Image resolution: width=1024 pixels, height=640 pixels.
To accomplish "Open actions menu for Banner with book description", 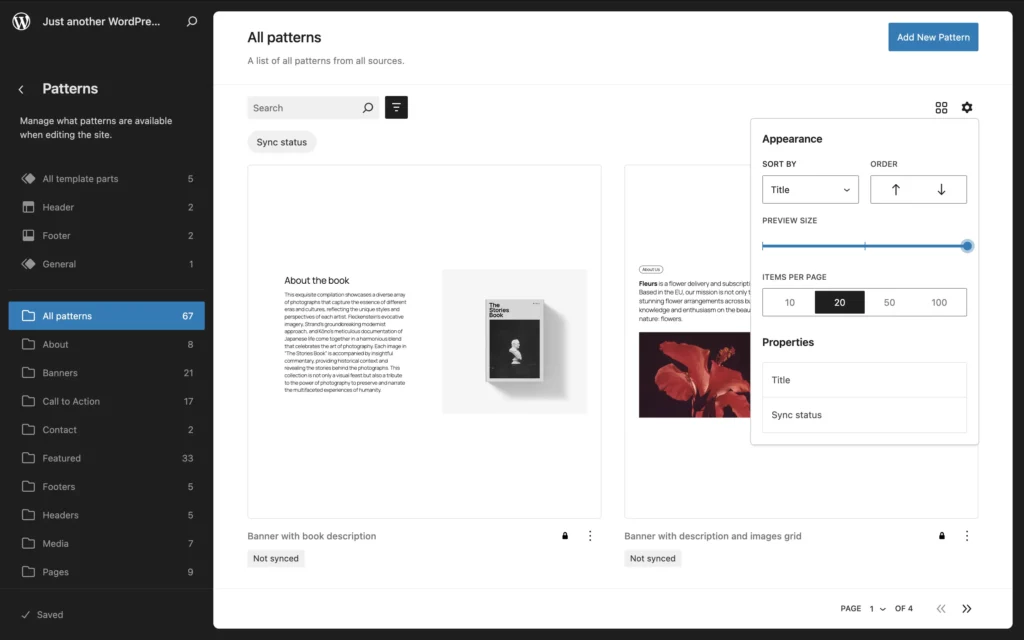I will coord(590,536).
